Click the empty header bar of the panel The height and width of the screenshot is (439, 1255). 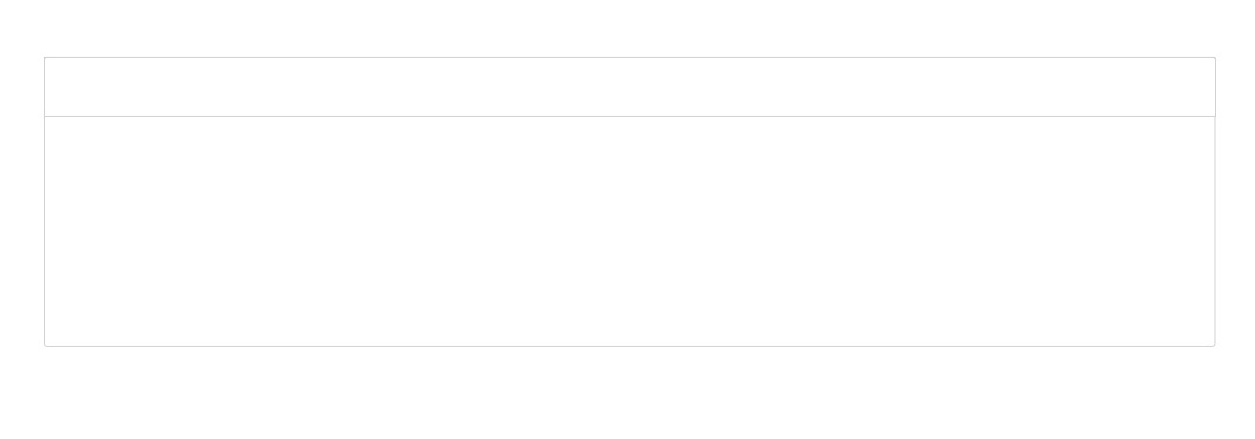click(629, 87)
